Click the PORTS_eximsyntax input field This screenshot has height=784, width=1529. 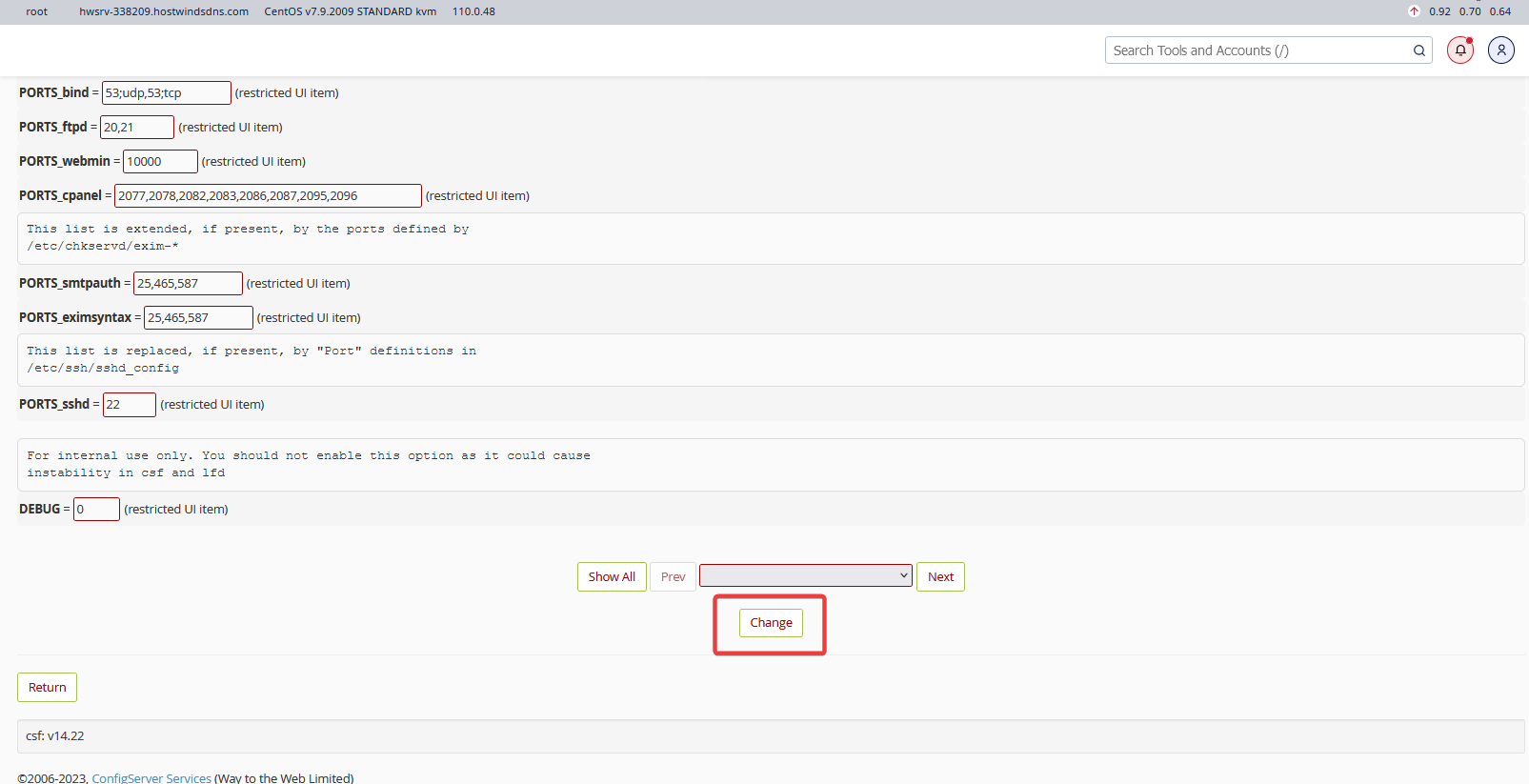[197, 318]
